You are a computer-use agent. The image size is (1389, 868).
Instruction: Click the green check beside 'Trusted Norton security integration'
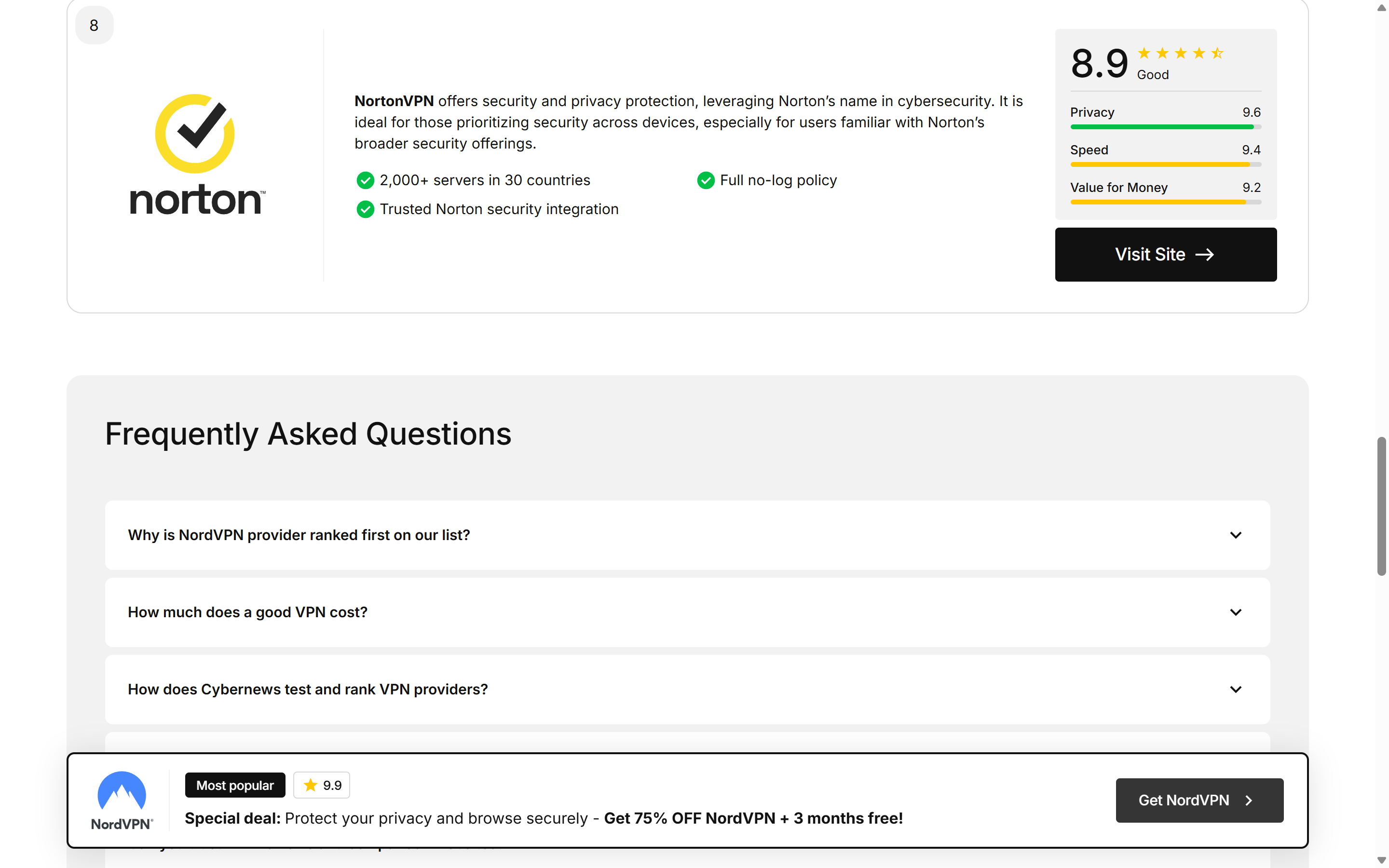tap(365, 210)
